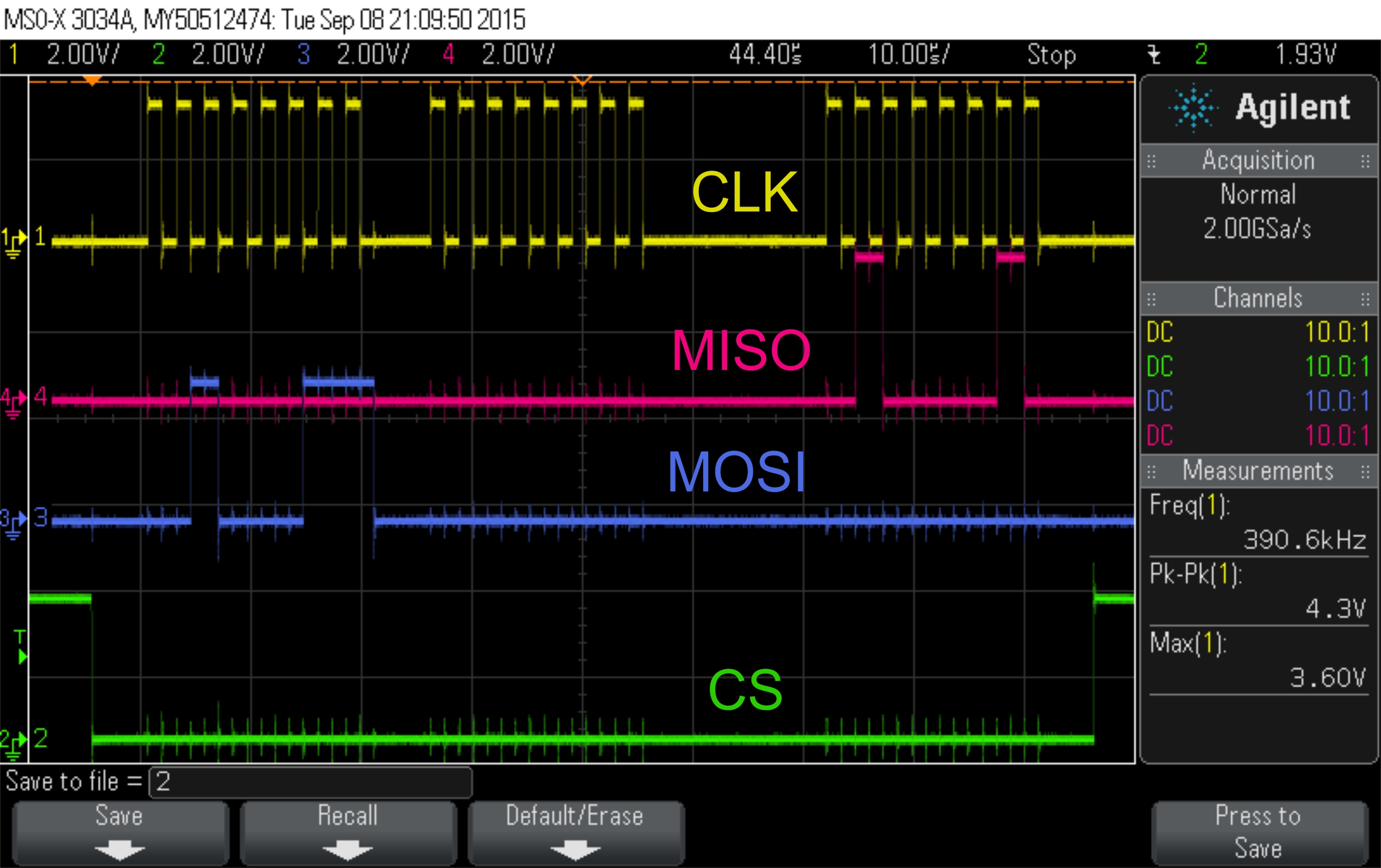Click the Save to file name field
The image size is (1381, 868).
click(310, 782)
